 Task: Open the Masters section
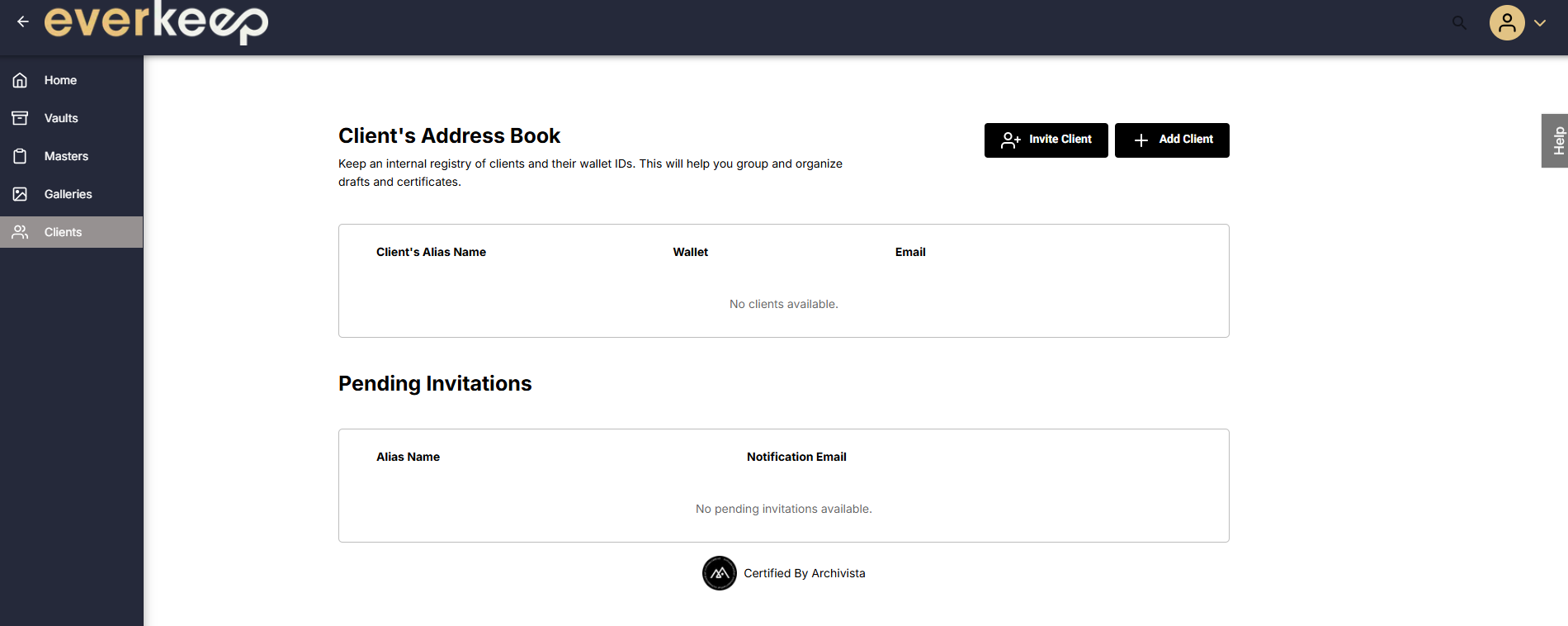point(72,156)
